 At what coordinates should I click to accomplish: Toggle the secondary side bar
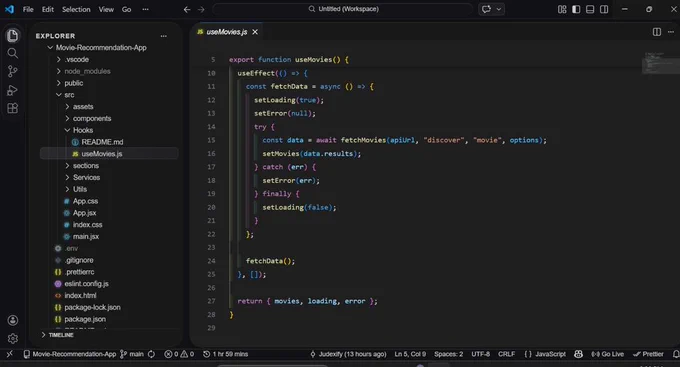point(604,9)
